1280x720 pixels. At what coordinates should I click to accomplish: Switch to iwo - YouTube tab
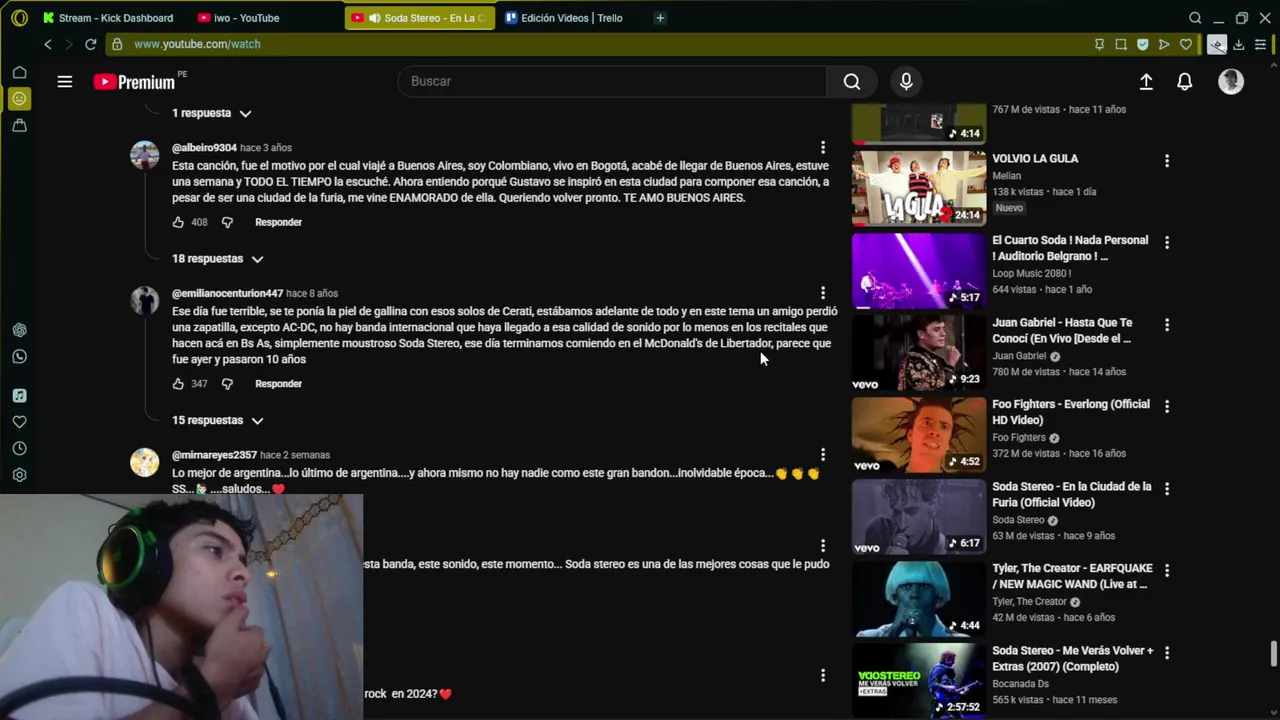click(x=240, y=18)
